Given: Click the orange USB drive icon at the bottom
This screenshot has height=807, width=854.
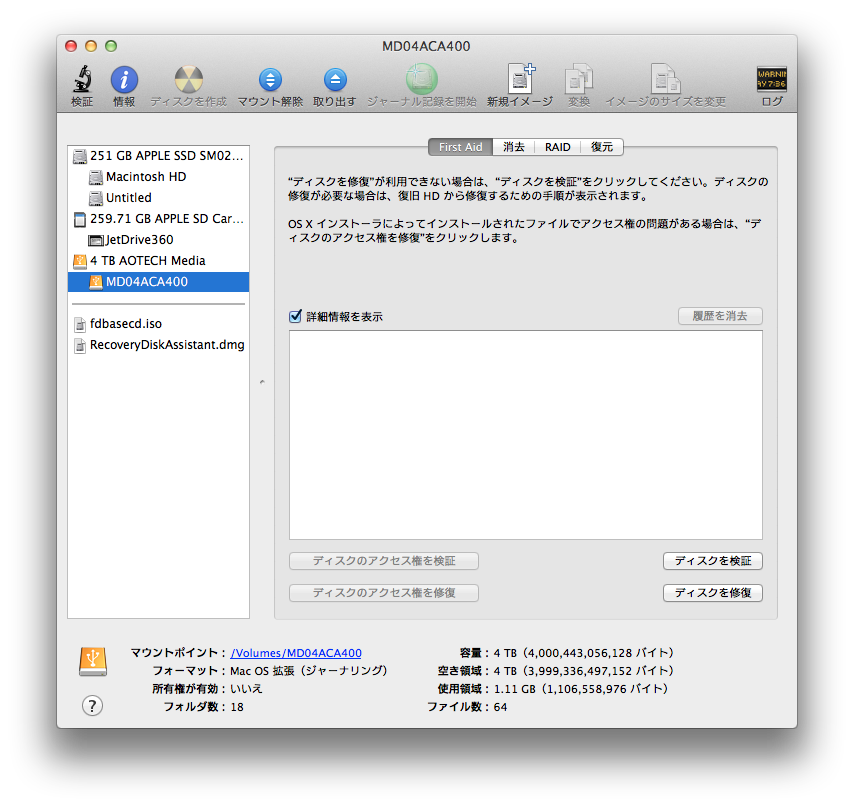Looking at the screenshot, I should click(x=93, y=661).
